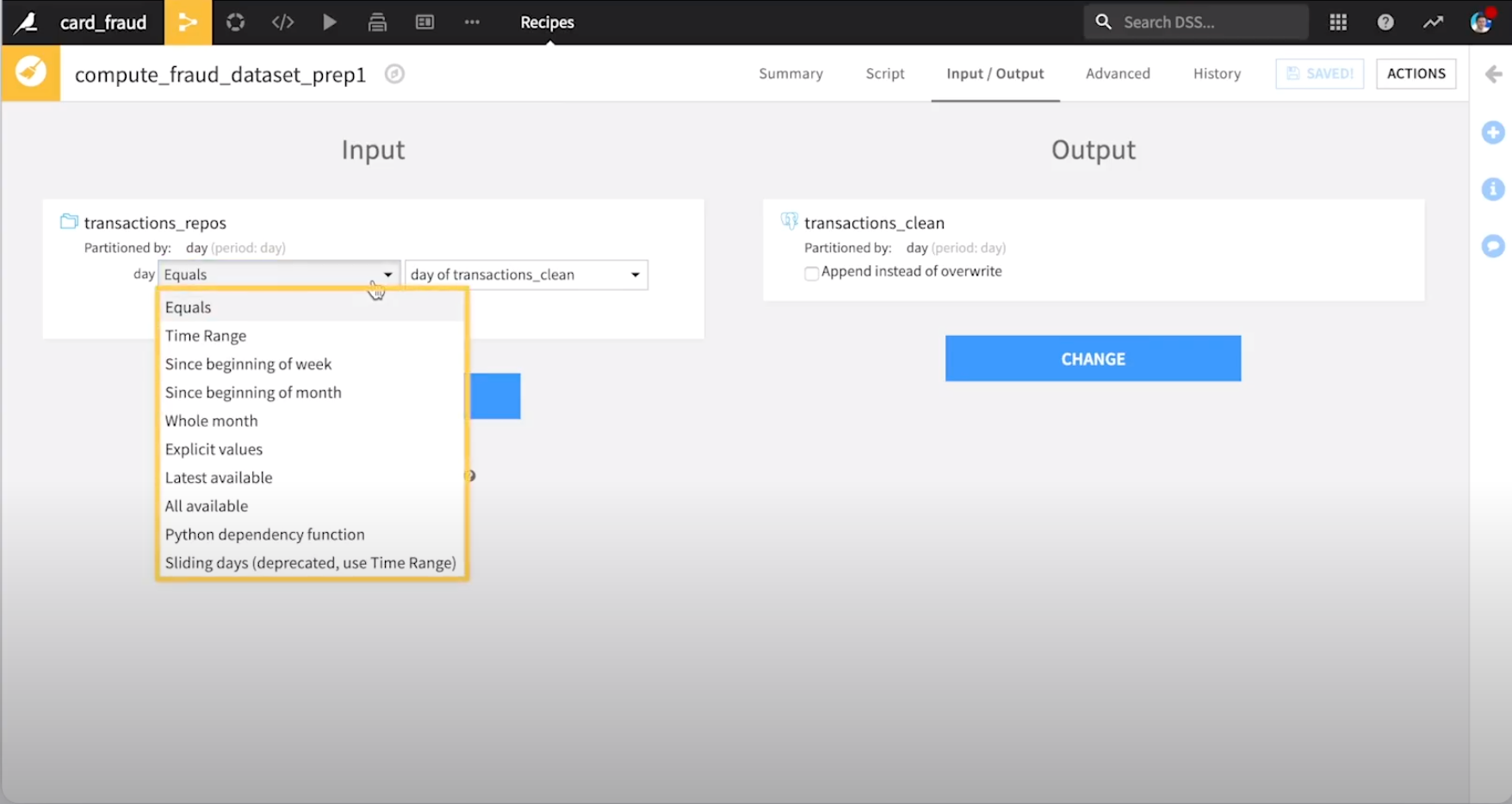Click the help question mark icon

point(1385,22)
